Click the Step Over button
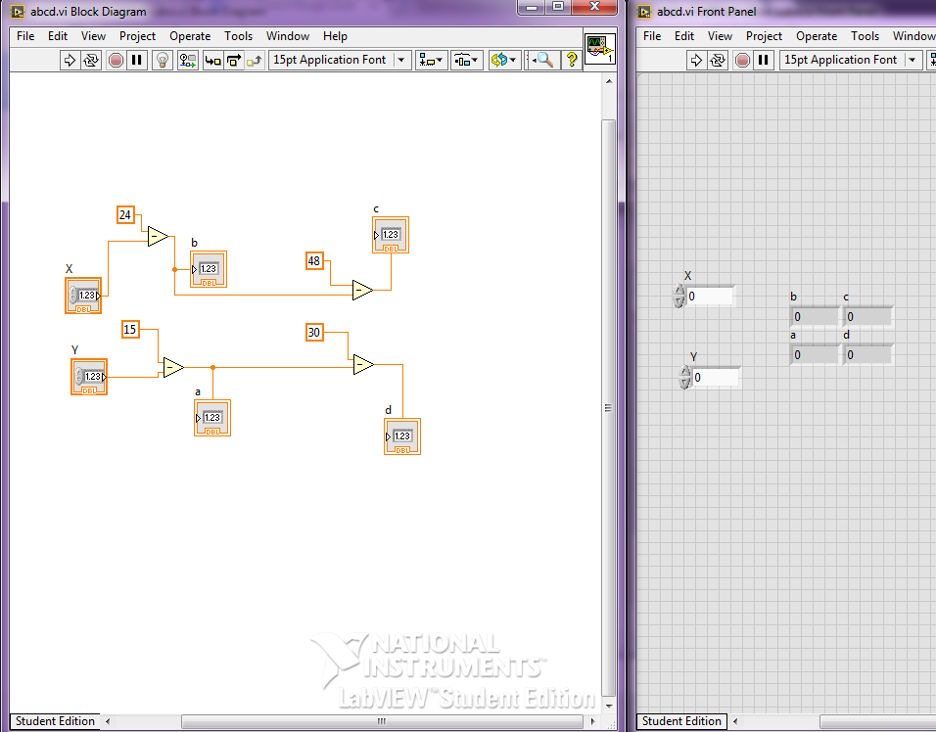This screenshot has width=936, height=732. (x=233, y=60)
